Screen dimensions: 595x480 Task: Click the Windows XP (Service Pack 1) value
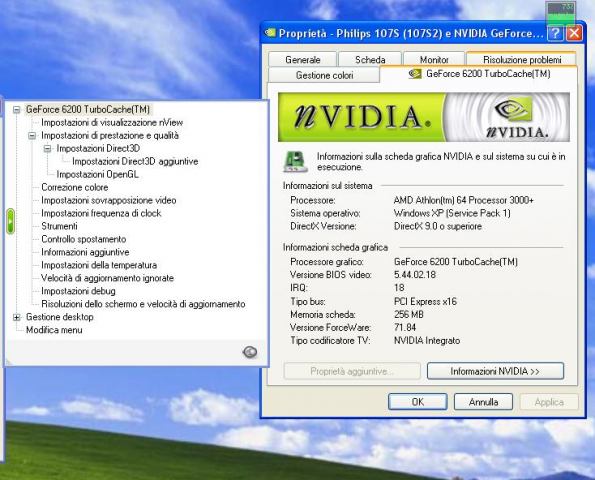point(452,213)
